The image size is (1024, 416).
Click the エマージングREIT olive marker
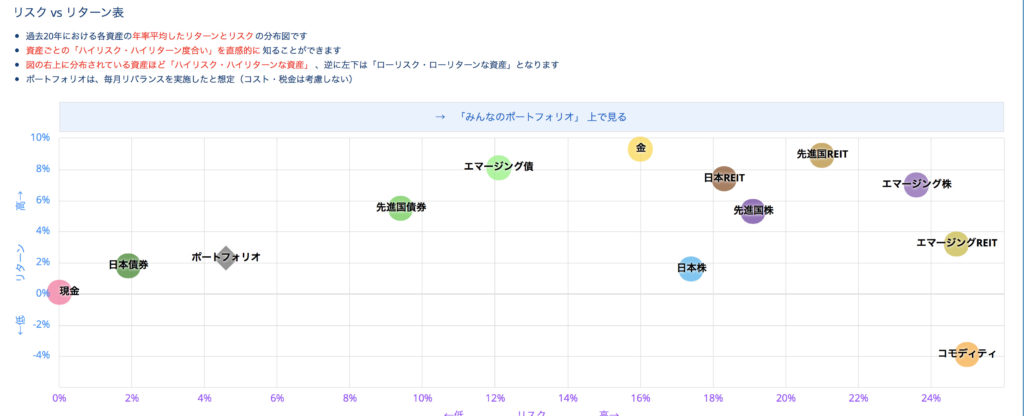[956, 244]
